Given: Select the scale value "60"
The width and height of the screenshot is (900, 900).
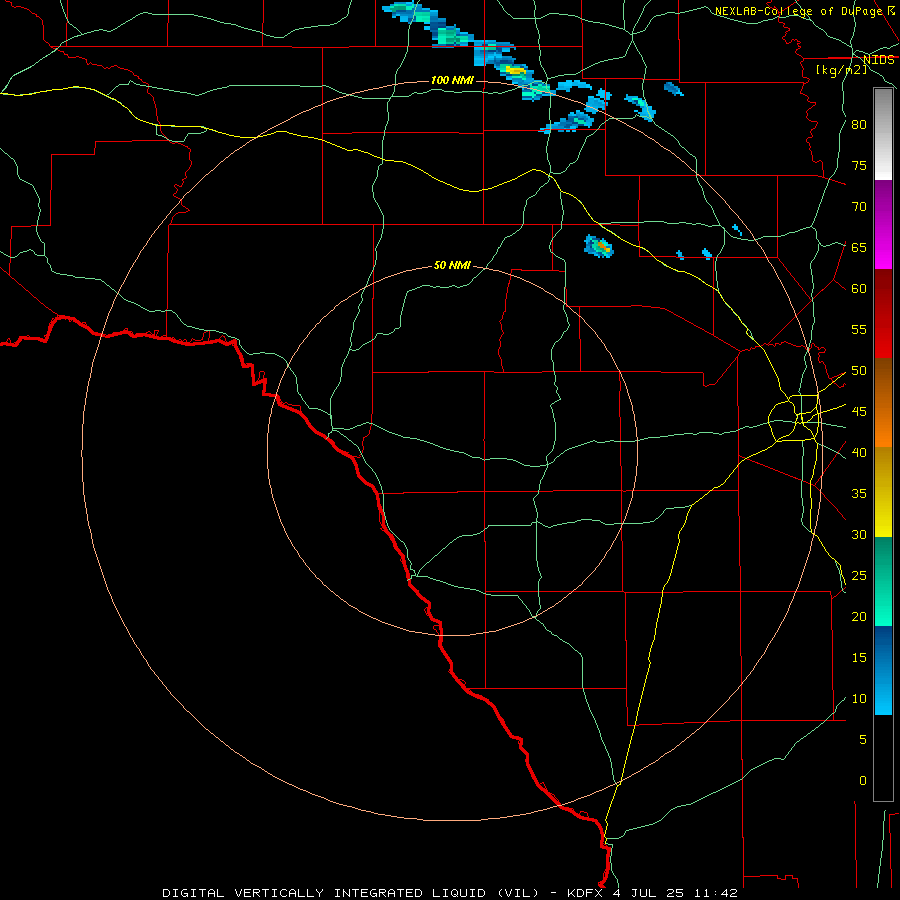Looking at the screenshot, I should tap(859, 289).
